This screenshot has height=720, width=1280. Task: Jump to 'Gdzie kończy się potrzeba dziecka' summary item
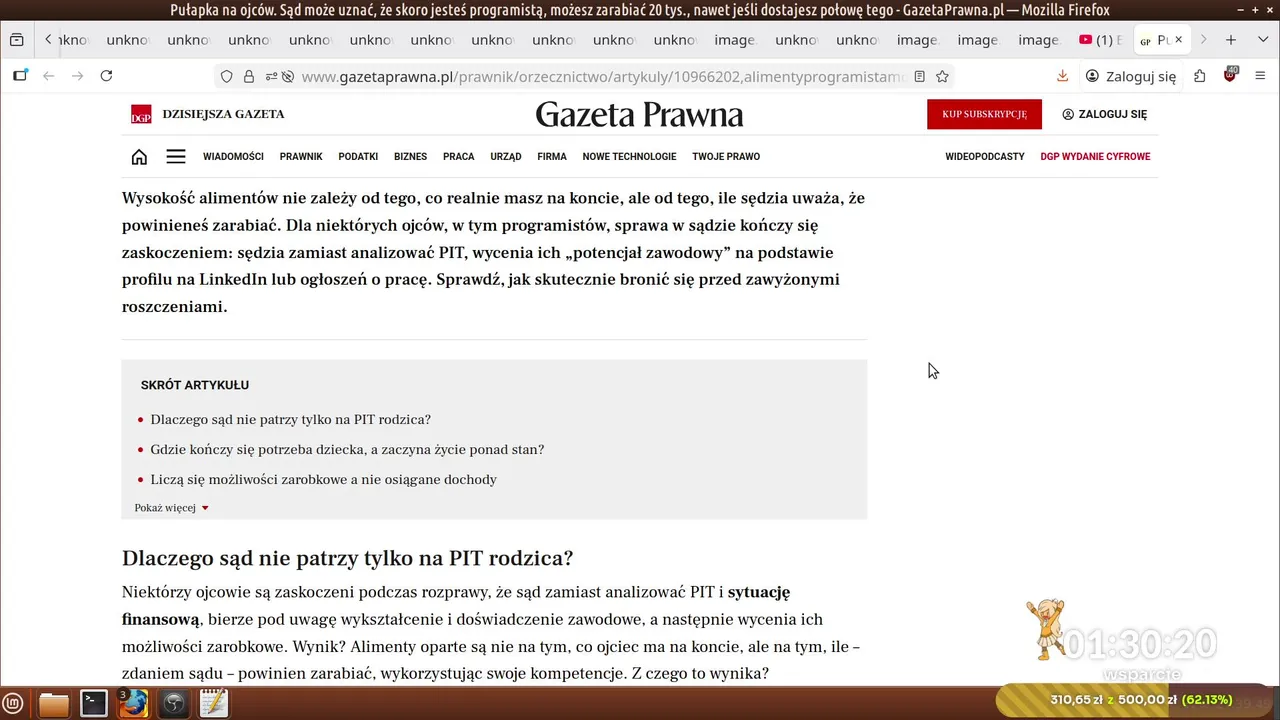click(347, 450)
